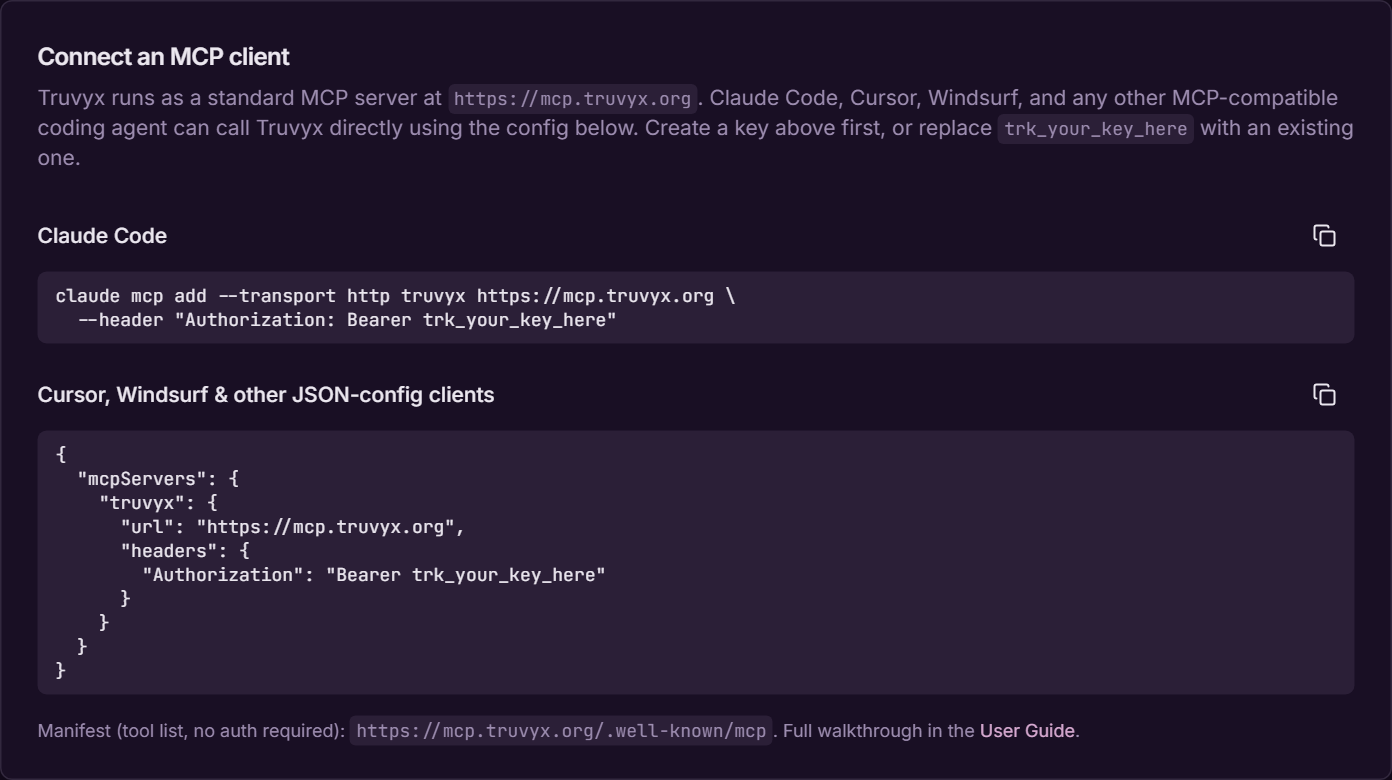Image resolution: width=1392 pixels, height=780 pixels.
Task: Click the --header Authorization line in the Claude Code block
Action: point(347,320)
